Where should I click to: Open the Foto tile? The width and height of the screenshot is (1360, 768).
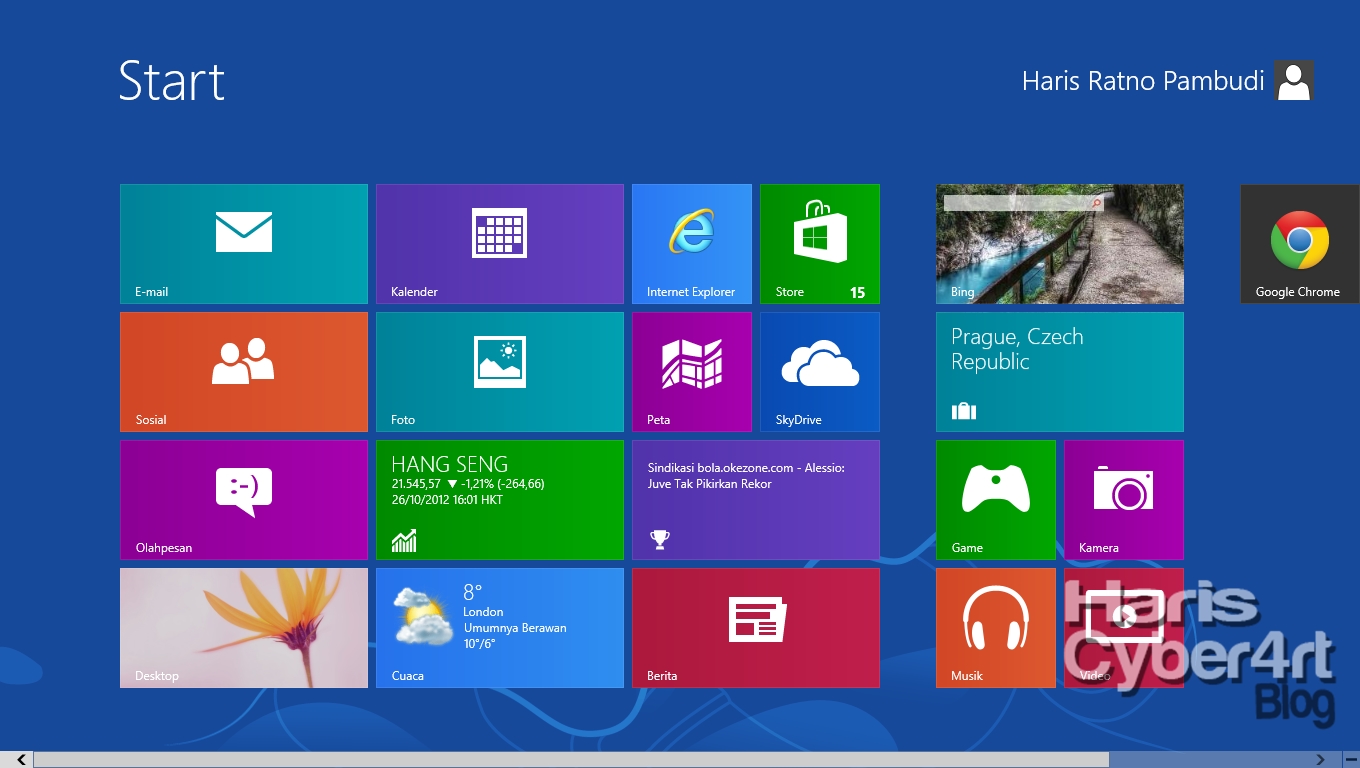click(500, 372)
